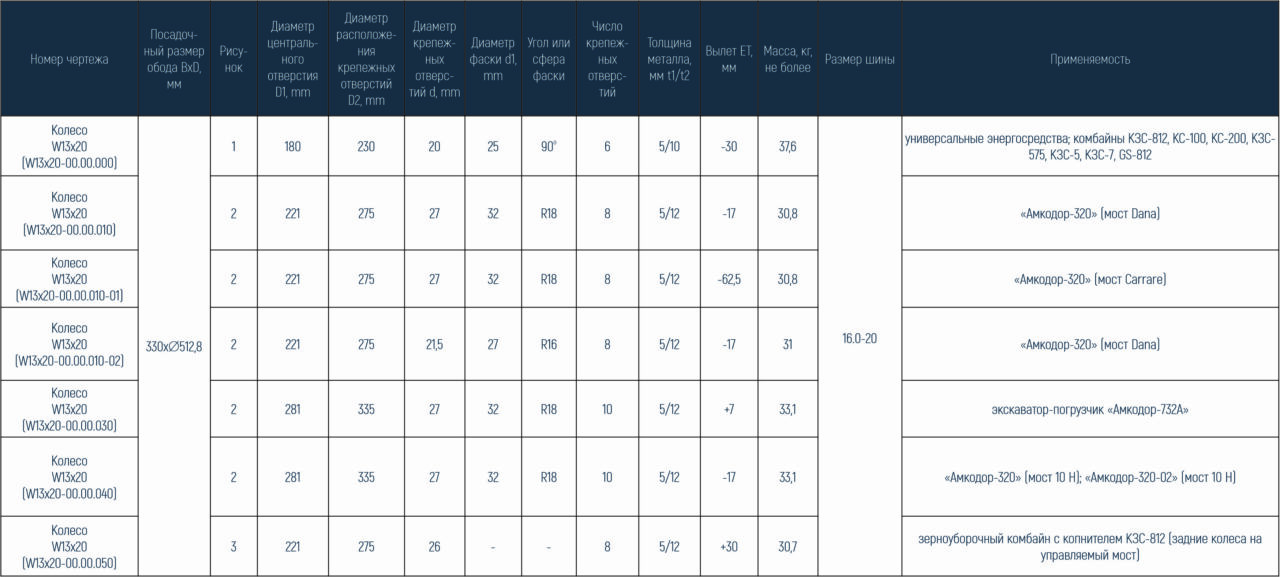Select the W13x20-00.00.040 wheel cell
The height and width of the screenshot is (577, 1280).
[x=69, y=477]
